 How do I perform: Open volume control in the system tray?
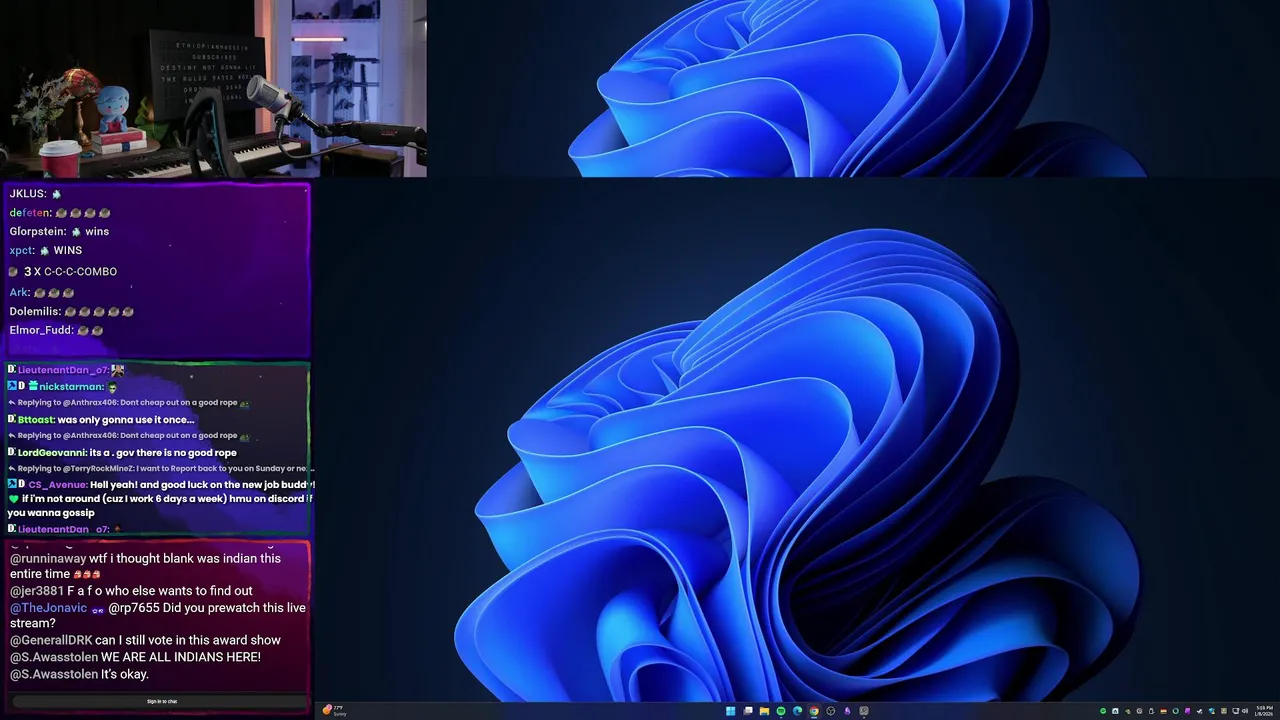[x=1245, y=711]
